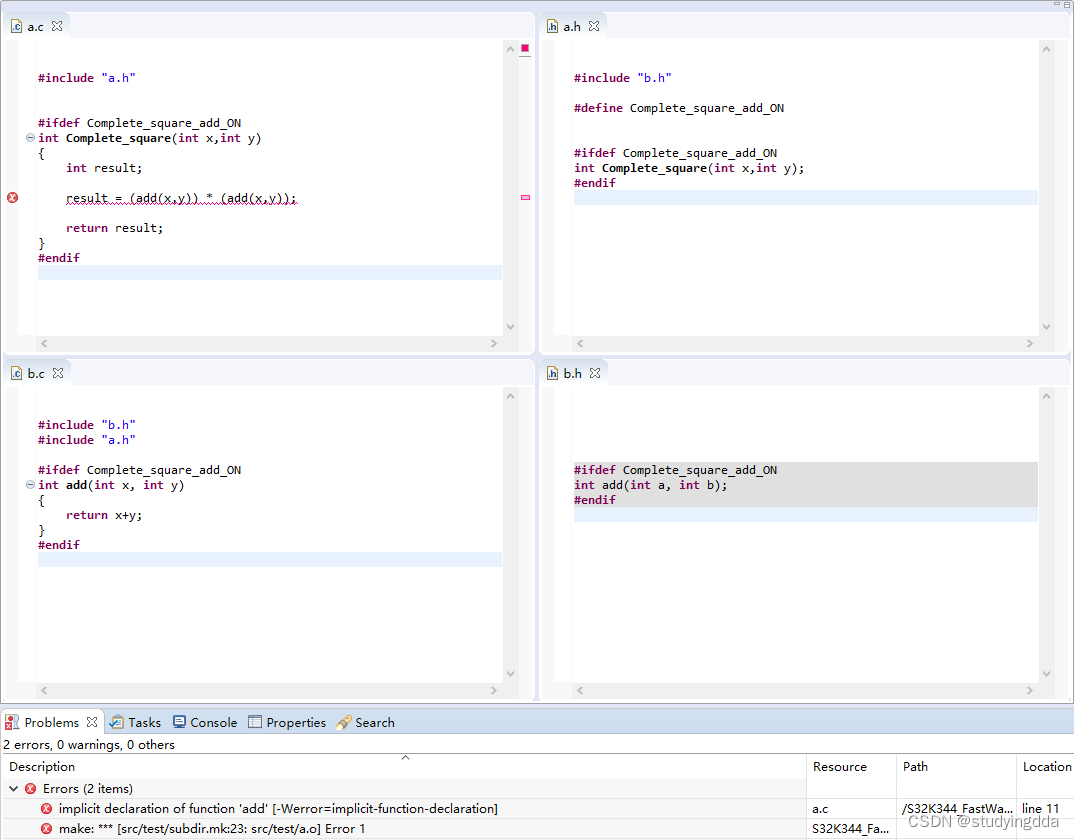Click the underlined result = add line in a.c
Screen dimensions: 1074x840
pos(182,198)
